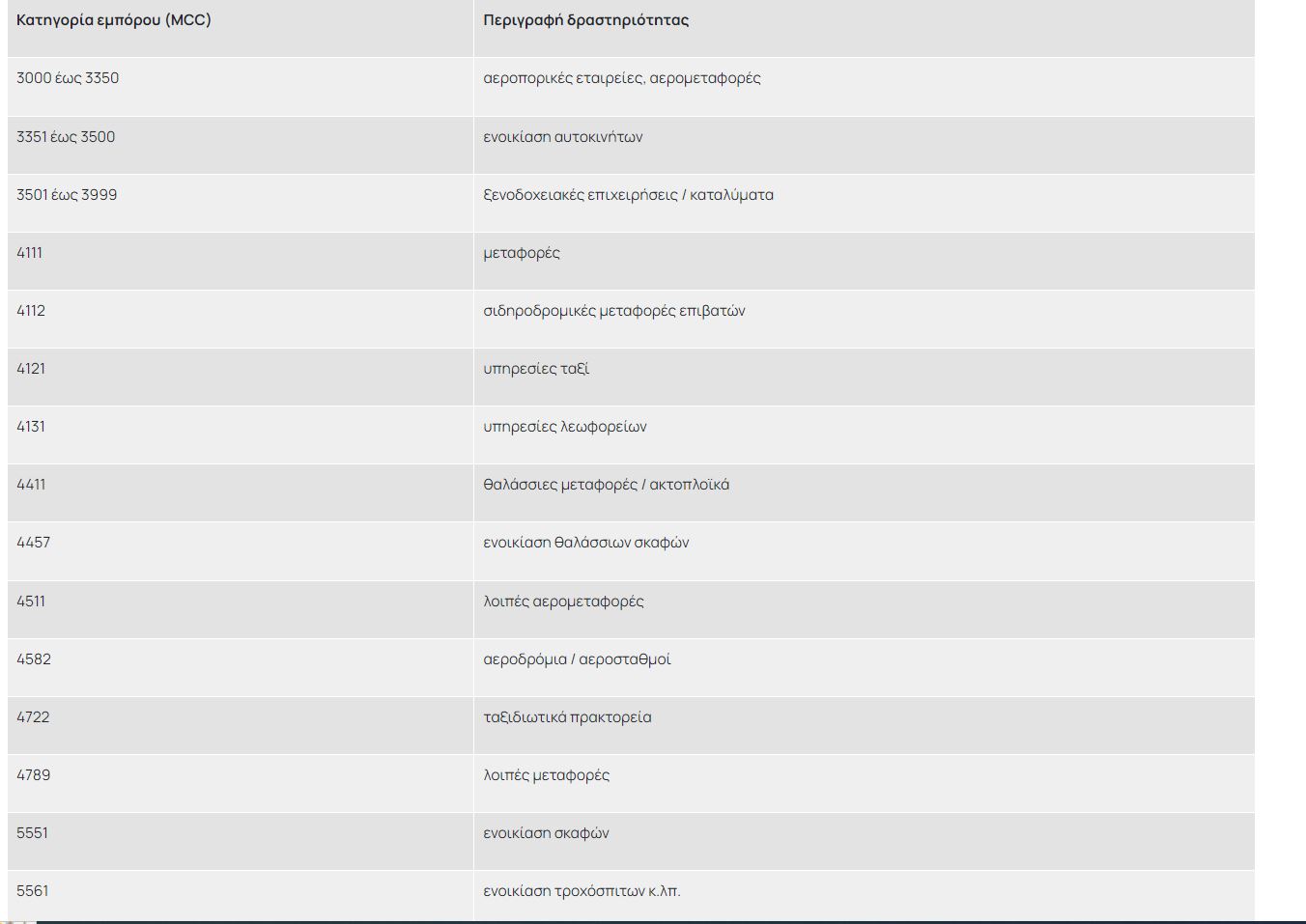The height and width of the screenshot is (924, 1306).
Task: Select the '3501 έως 3999' code cell
Action: (x=67, y=195)
